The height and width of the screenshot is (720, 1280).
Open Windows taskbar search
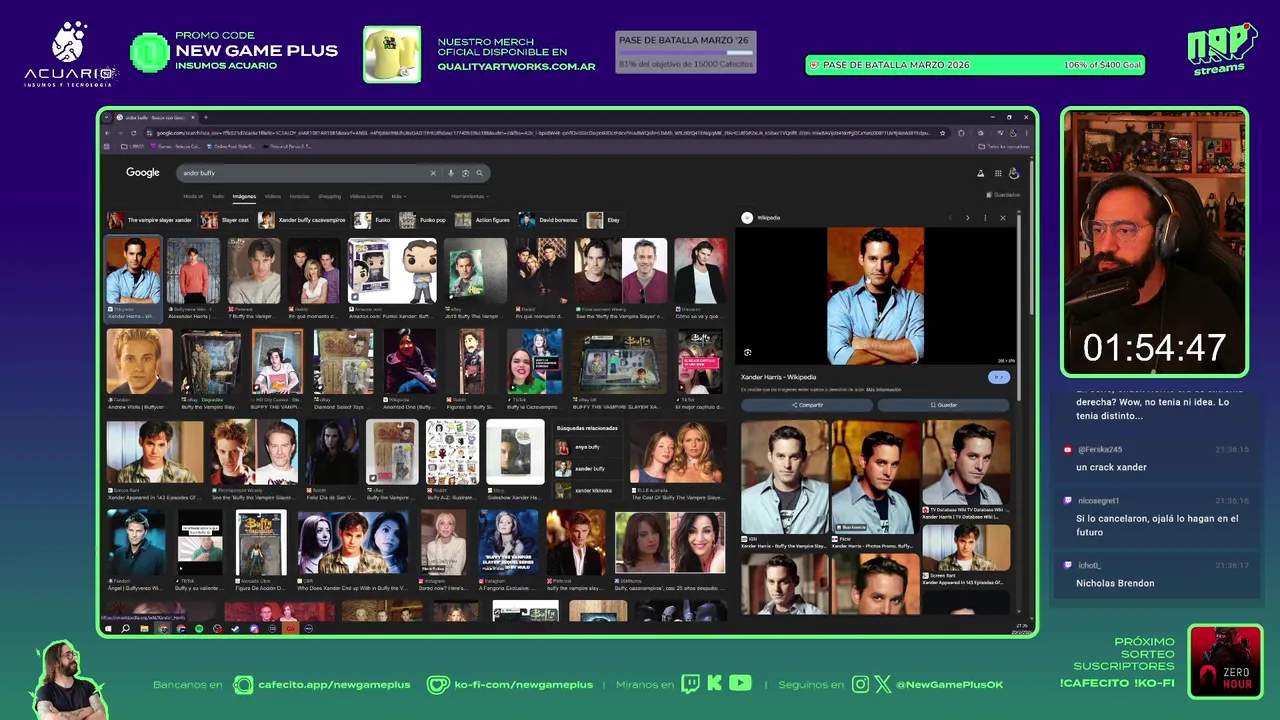[x=125, y=628]
